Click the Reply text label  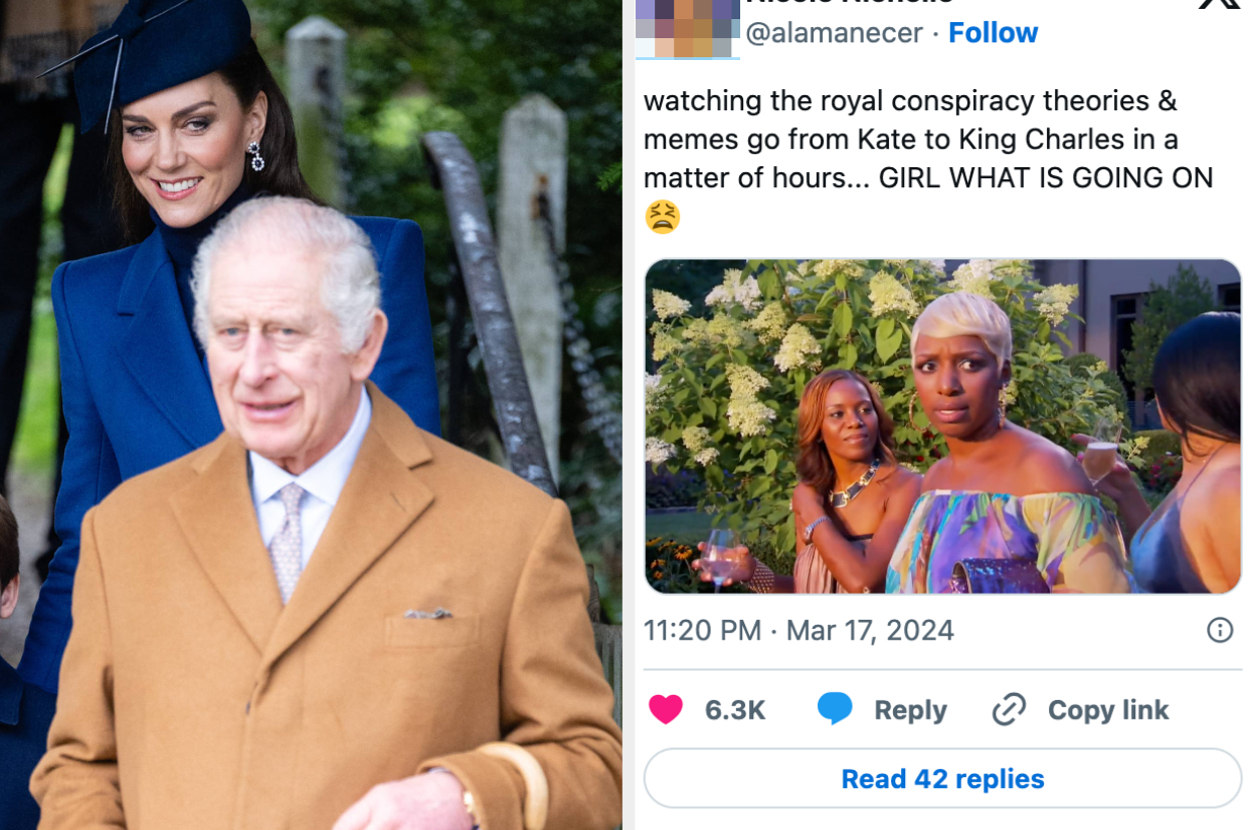tap(910, 710)
